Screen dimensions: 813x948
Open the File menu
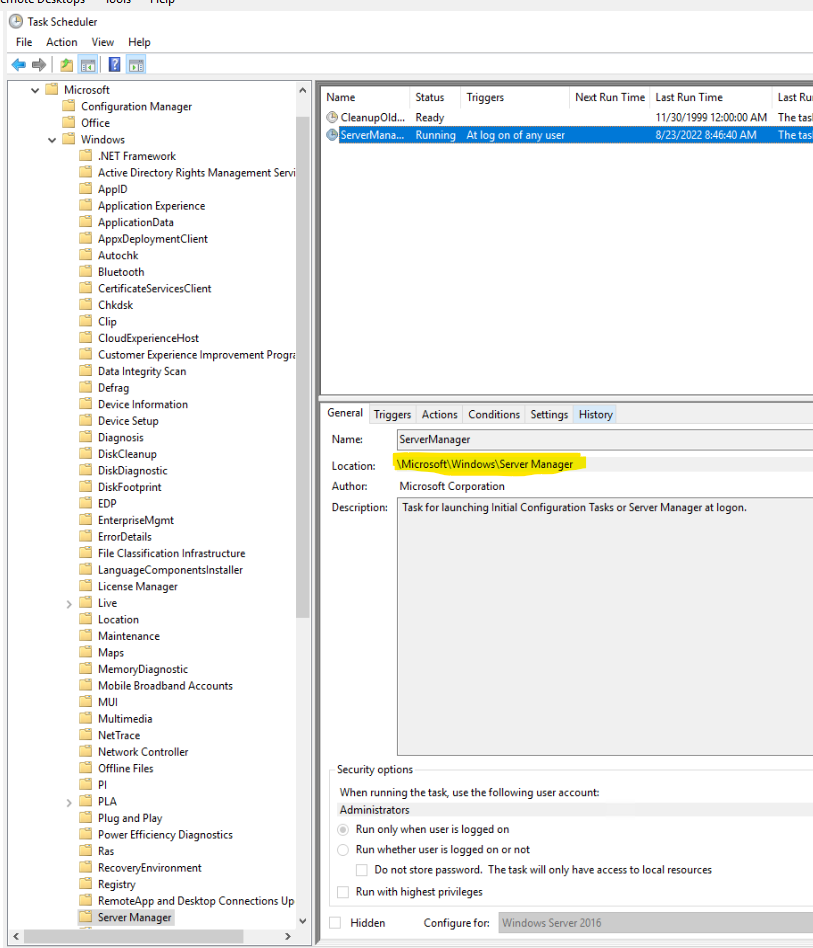(24, 42)
